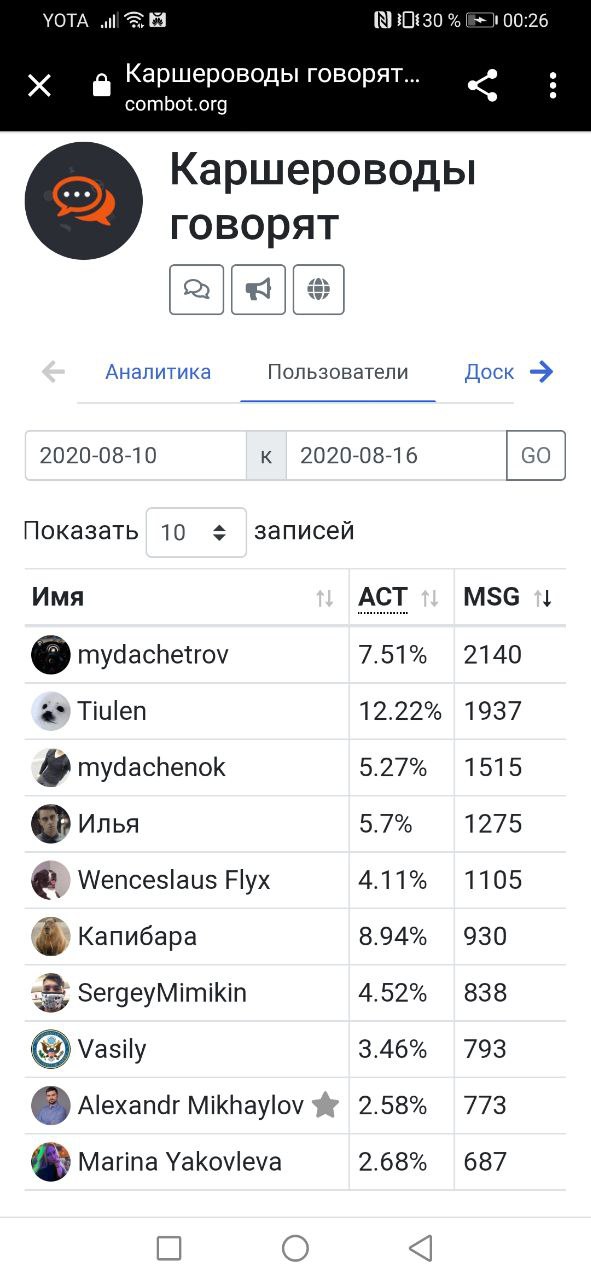Tap the Tiulen seal avatar
This screenshot has width=591, height=1280.
pyautogui.click(x=51, y=711)
